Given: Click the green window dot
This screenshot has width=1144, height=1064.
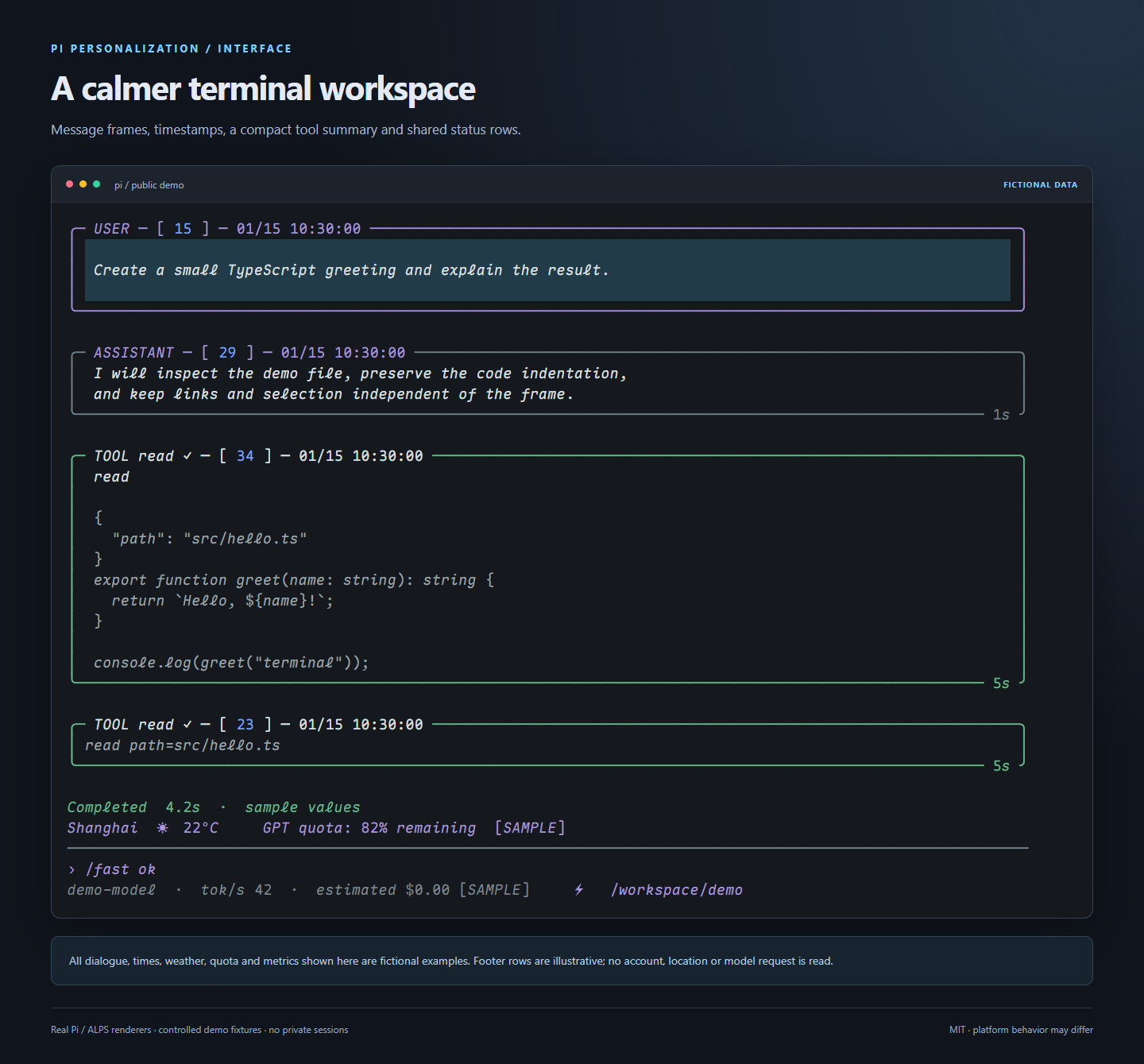Looking at the screenshot, I should pyautogui.click(x=97, y=184).
